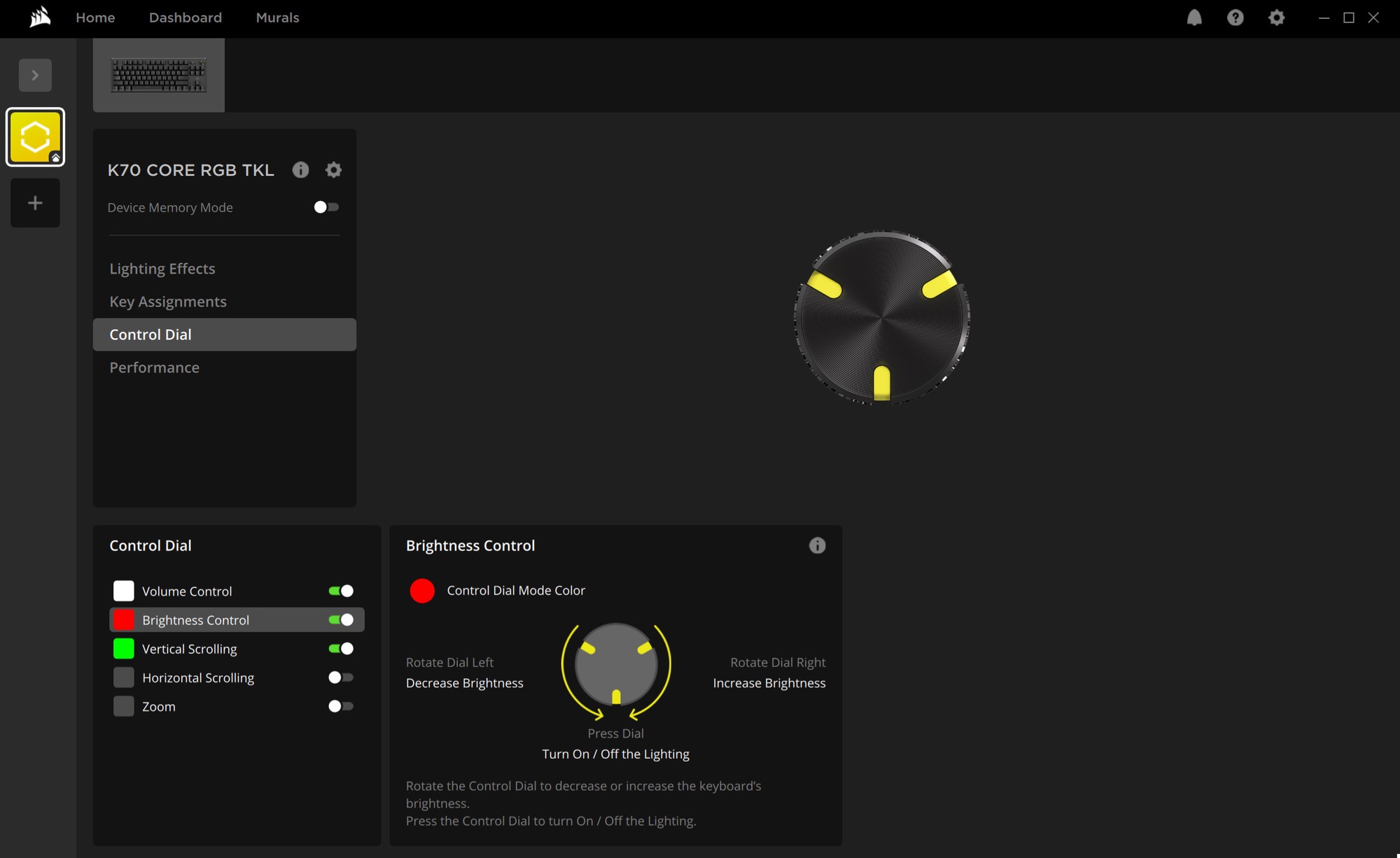Select the Brightness Control row label

[195, 620]
